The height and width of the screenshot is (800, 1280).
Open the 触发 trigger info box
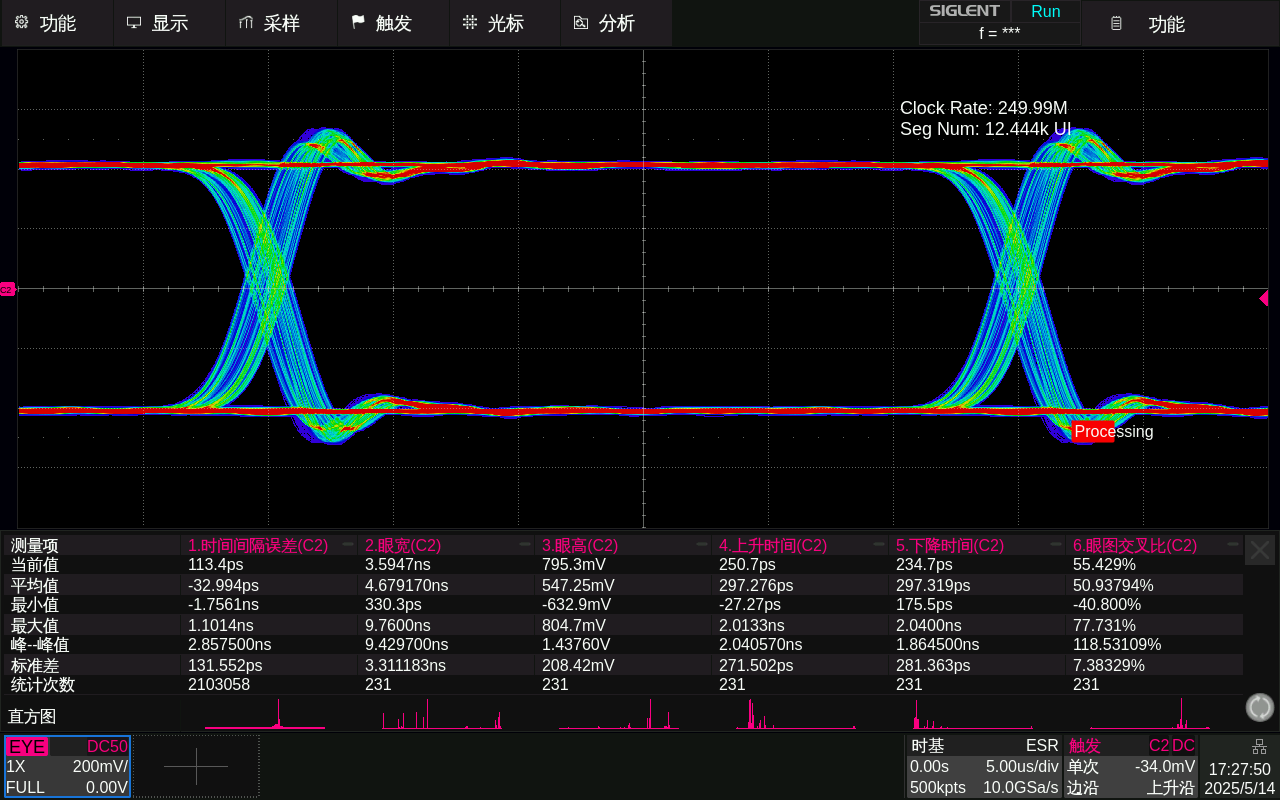[1130, 766]
